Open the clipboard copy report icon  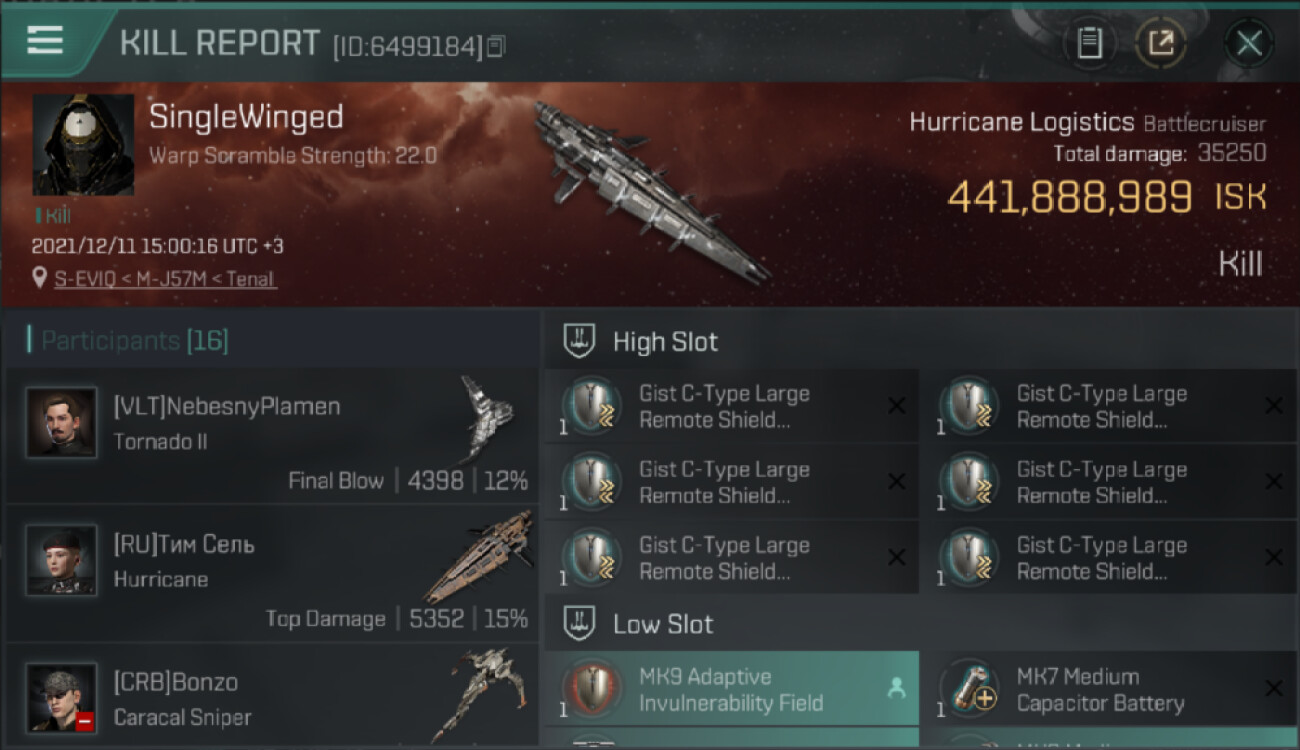pyautogui.click(x=1089, y=43)
